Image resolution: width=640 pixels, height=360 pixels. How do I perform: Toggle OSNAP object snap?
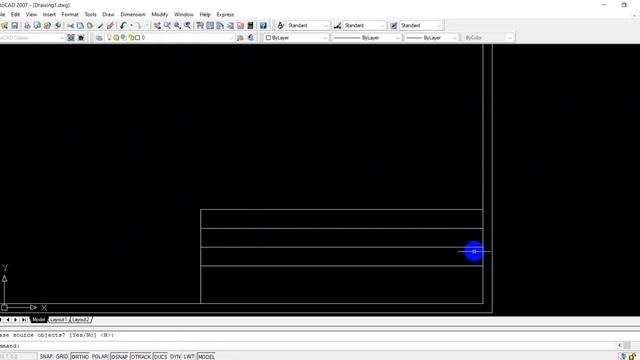119,356
